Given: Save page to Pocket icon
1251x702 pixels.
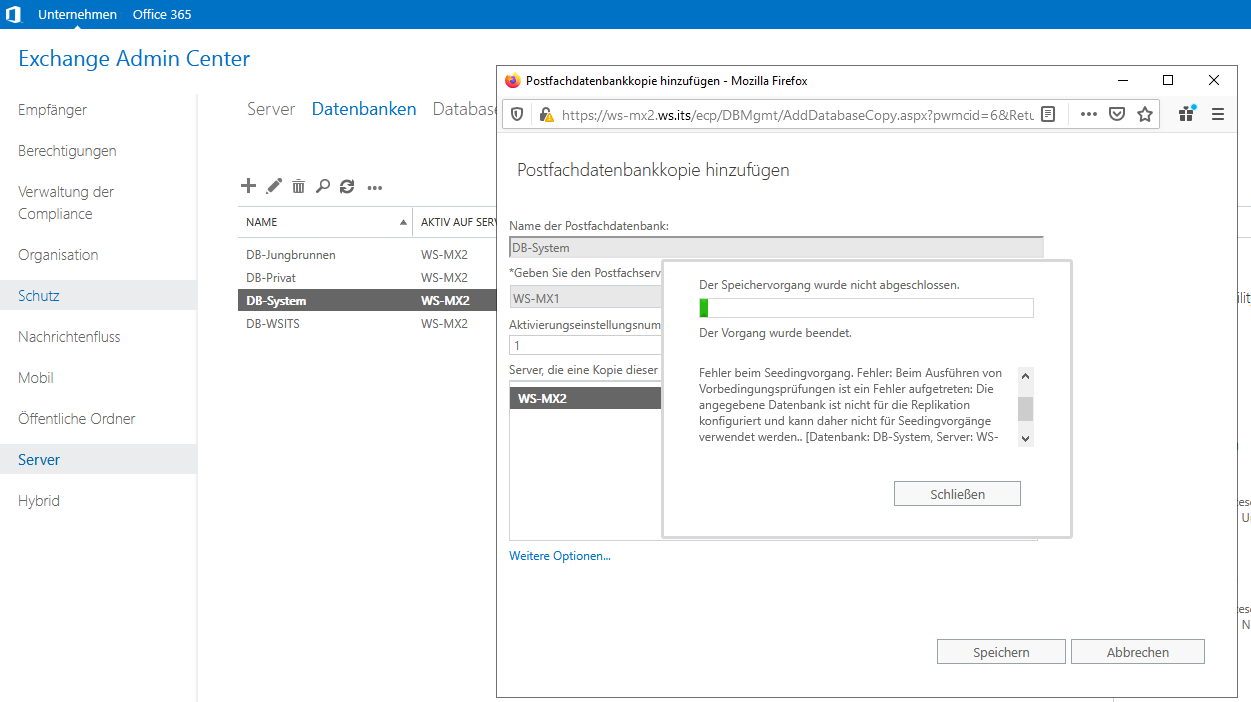Looking at the screenshot, I should [x=1117, y=114].
